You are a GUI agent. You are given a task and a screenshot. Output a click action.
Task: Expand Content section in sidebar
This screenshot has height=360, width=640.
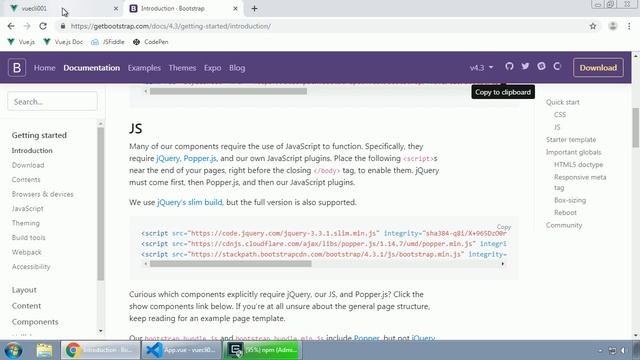click(26, 306)
